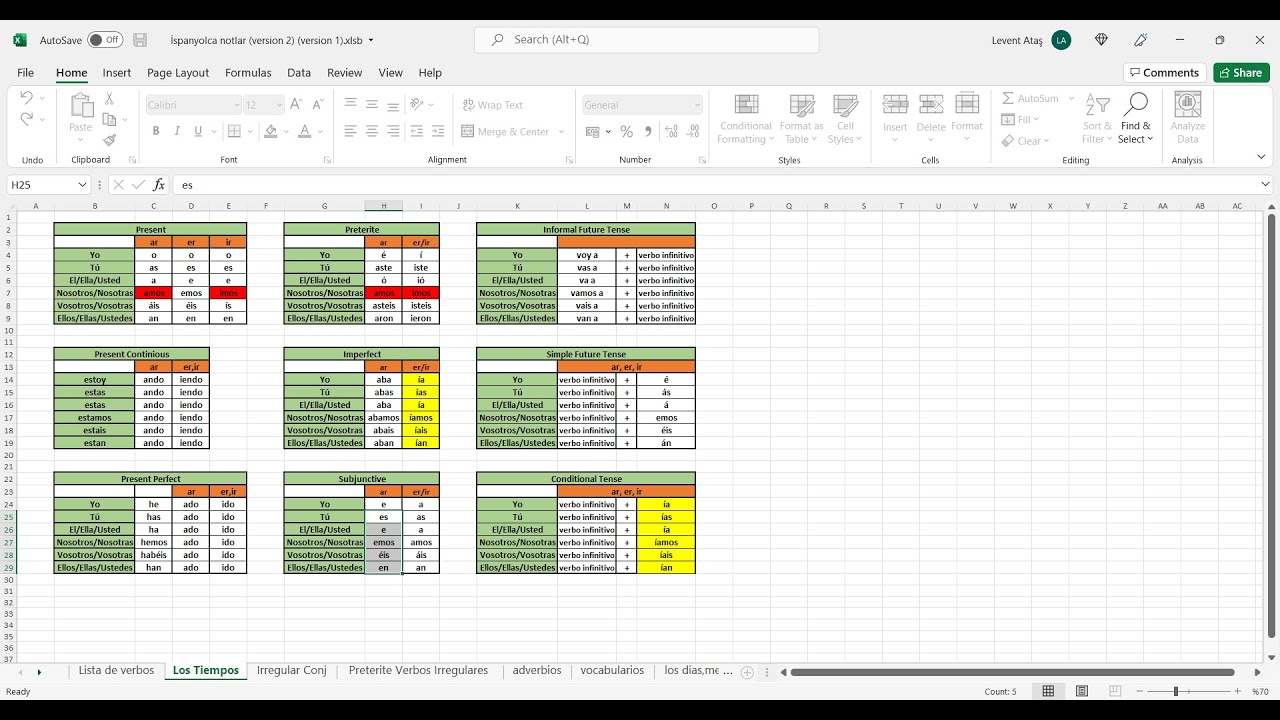Click Middle Align icon

pyautogui.click(x=372, y=104)
